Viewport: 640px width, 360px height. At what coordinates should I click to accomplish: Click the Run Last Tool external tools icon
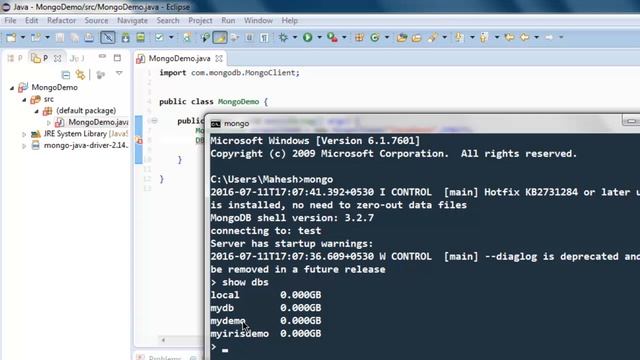point(333,38)
